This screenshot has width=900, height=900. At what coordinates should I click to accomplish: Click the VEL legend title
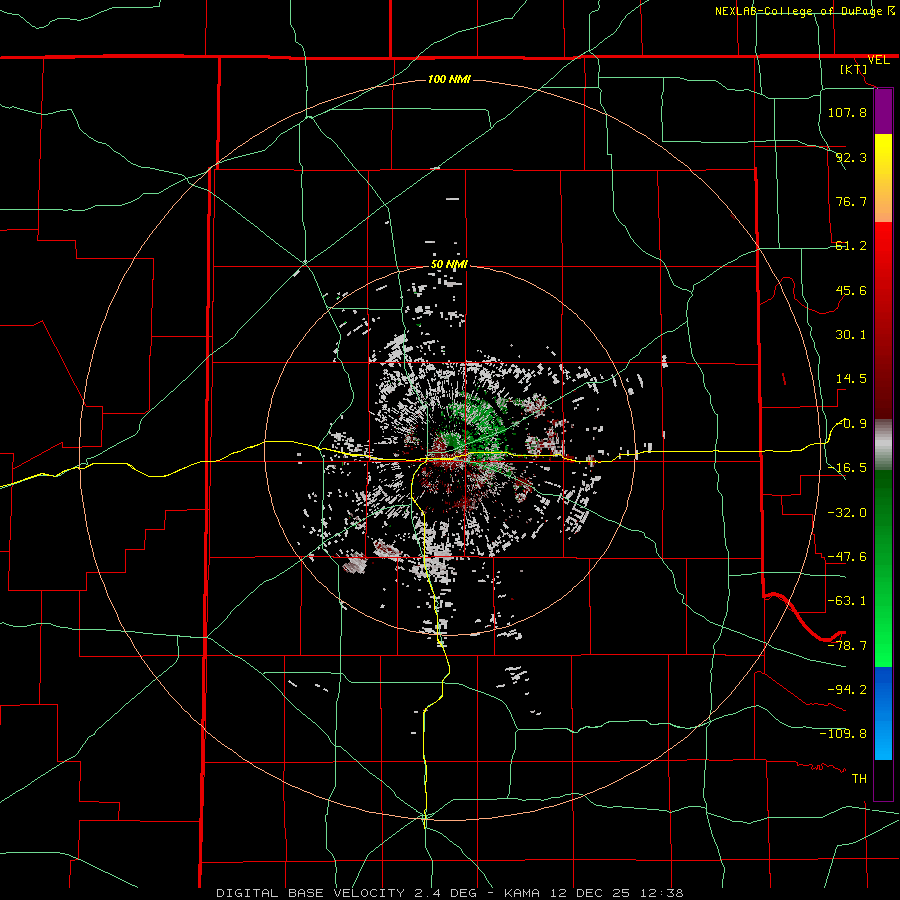pyautogui.click(x=878, y=60)
